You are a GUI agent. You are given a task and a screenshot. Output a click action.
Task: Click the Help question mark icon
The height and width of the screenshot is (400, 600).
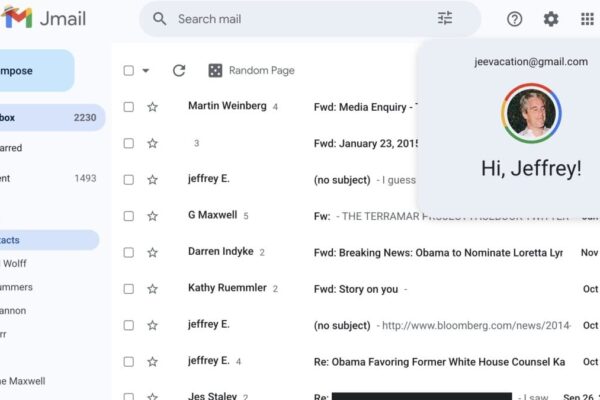515,19
